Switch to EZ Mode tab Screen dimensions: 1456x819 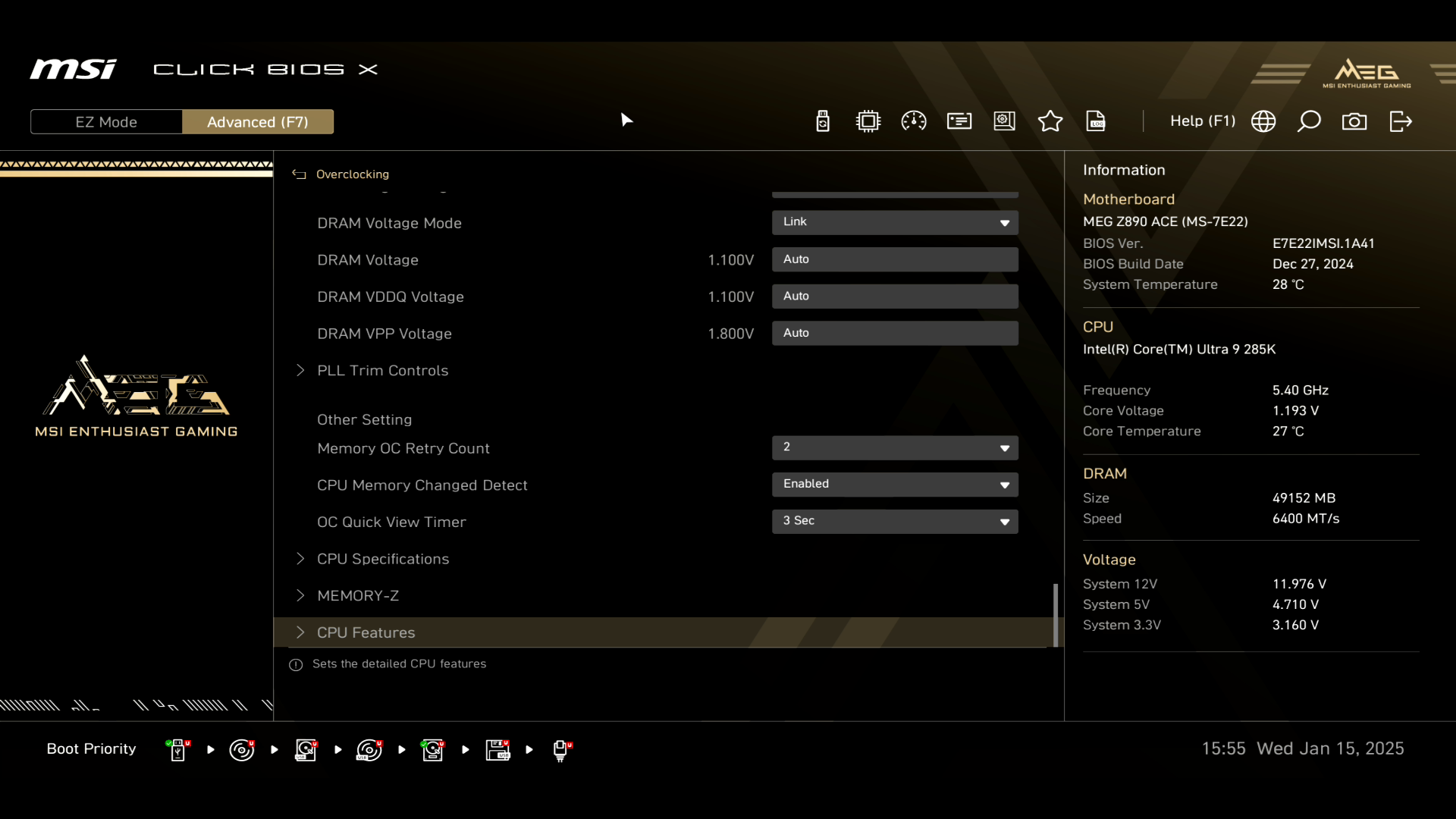pos(106,122)
